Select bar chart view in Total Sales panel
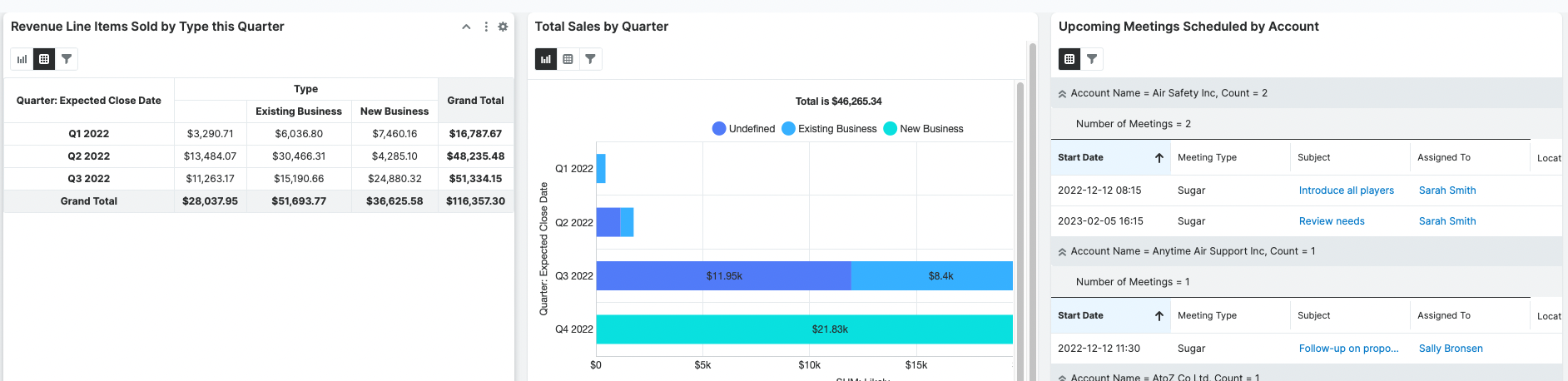Image resolution: width=1568 pixels, height=381 pixels. (546, 59)
